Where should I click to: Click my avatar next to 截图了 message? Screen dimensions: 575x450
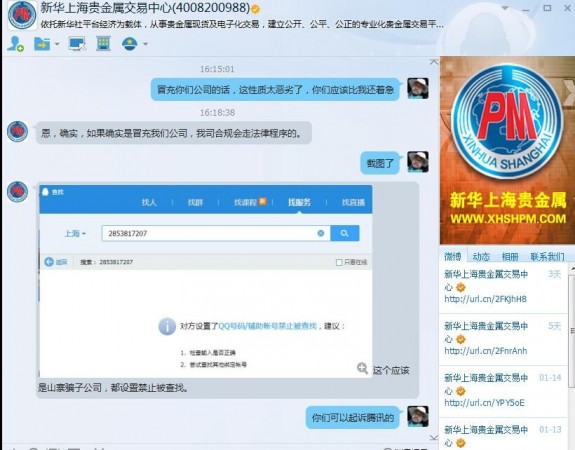coord(418,162)
